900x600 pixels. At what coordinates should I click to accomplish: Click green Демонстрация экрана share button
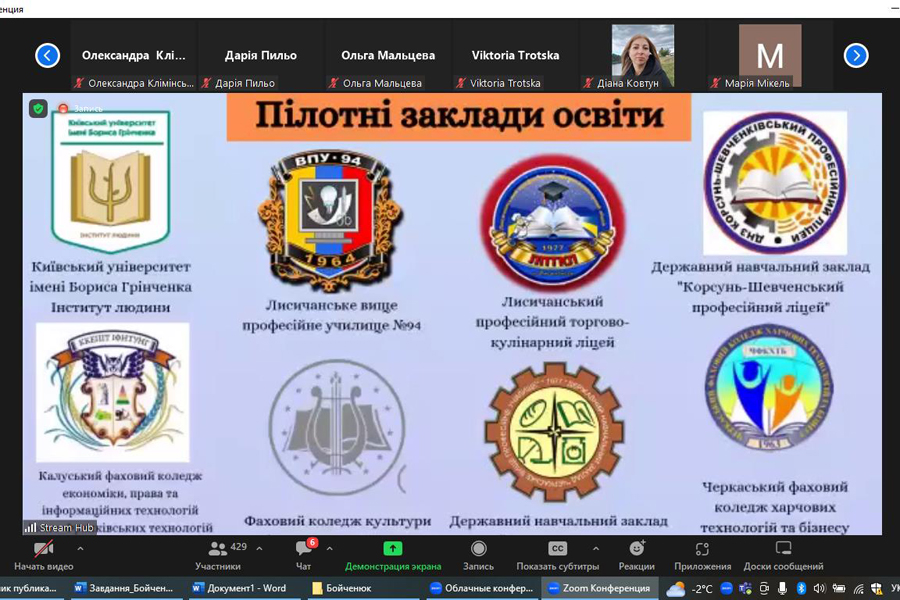[x=393, y=555]
